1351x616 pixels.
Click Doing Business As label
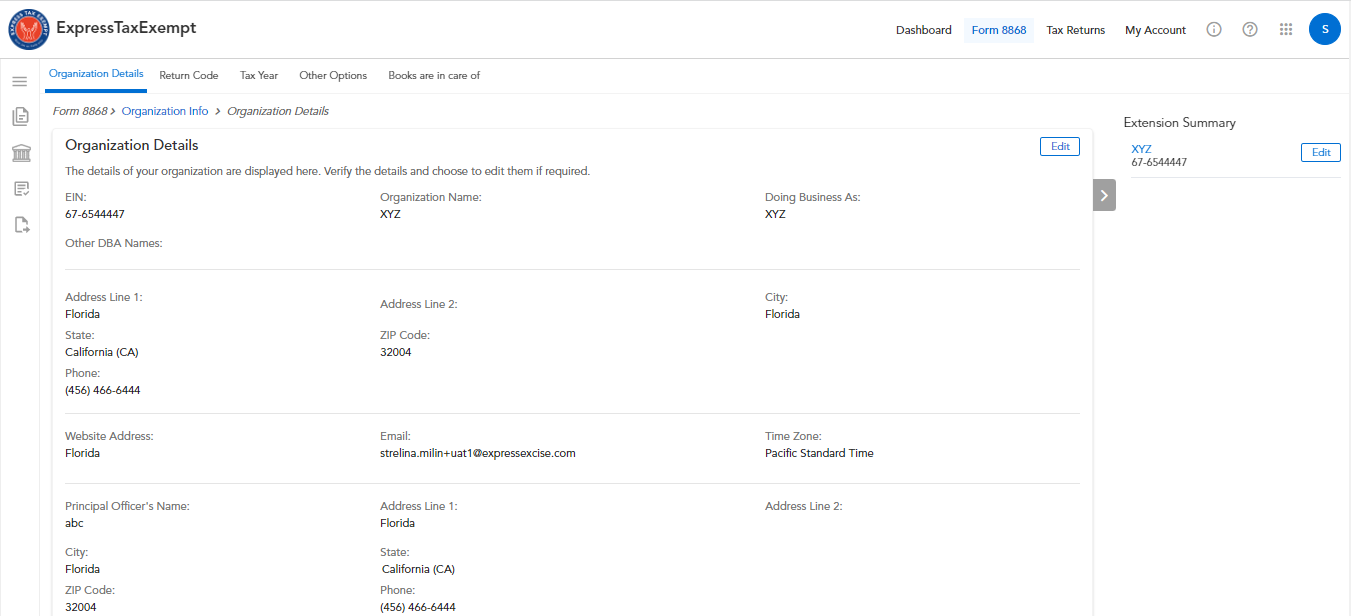[x=812, y=197]
